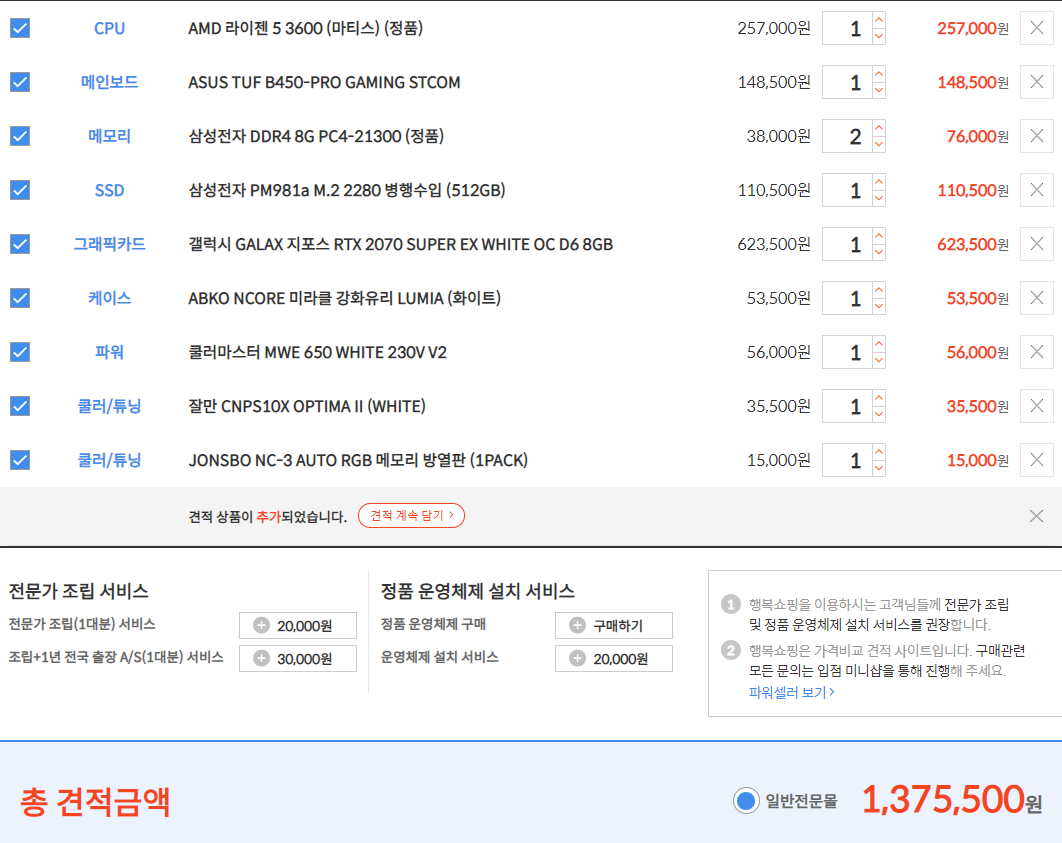Remove ABKO NCORE case with X
1062x843 pixels.
pyautogui.click(x=1036, y=298)
